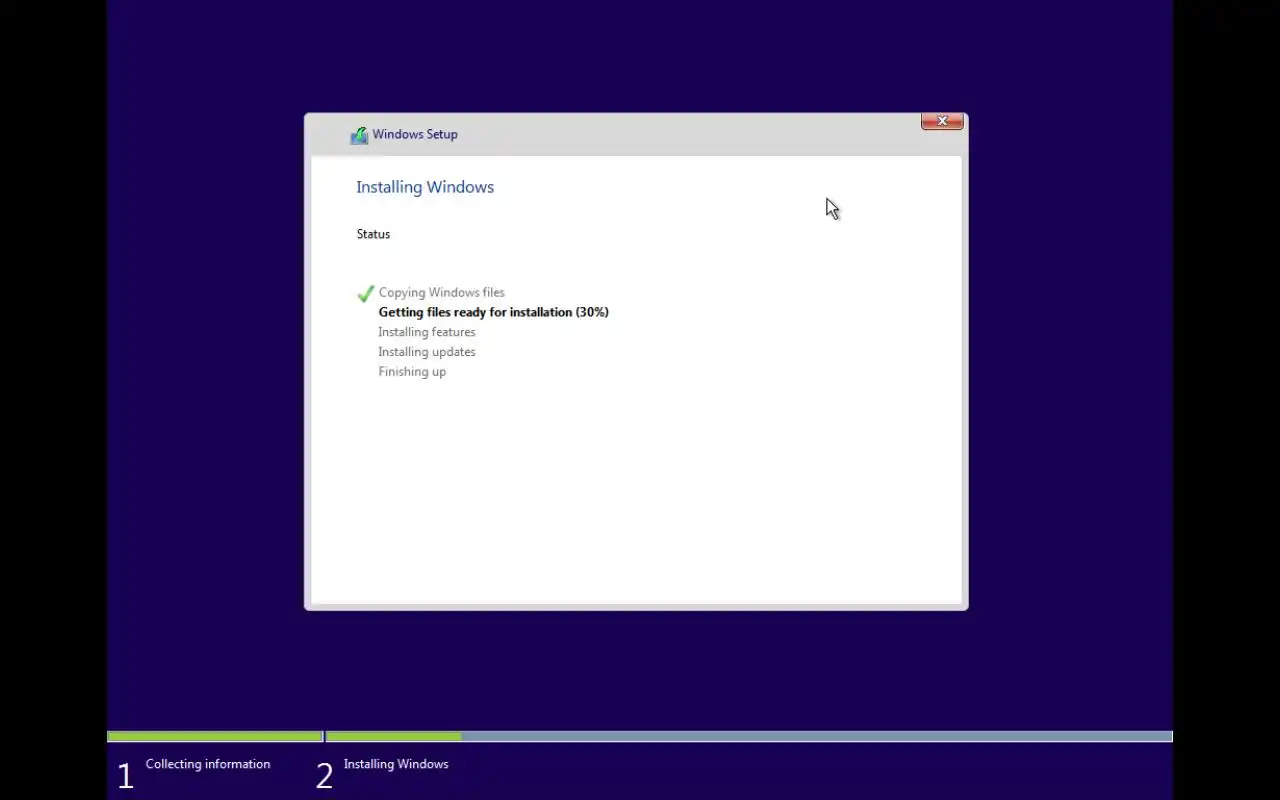Click the green checkmark beside Copying Windows files
This screenshot has height=800, width=1280.
tap(365, 293)
